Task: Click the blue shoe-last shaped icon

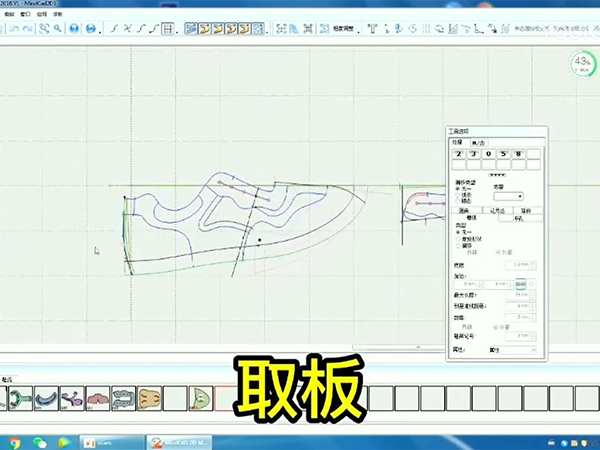Action: click(294, 29)
